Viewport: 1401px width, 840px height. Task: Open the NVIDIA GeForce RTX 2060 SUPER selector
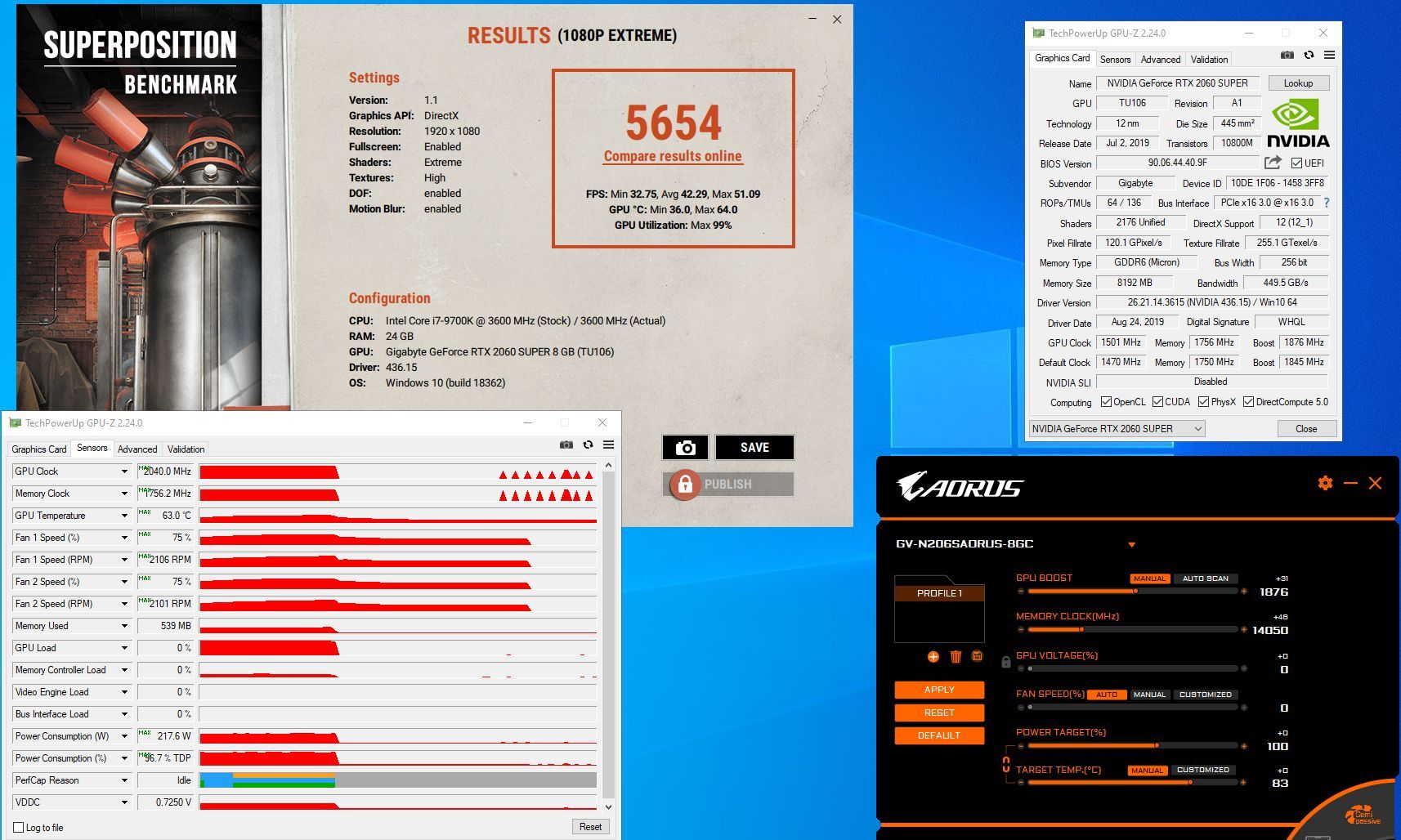(1117, 428)
